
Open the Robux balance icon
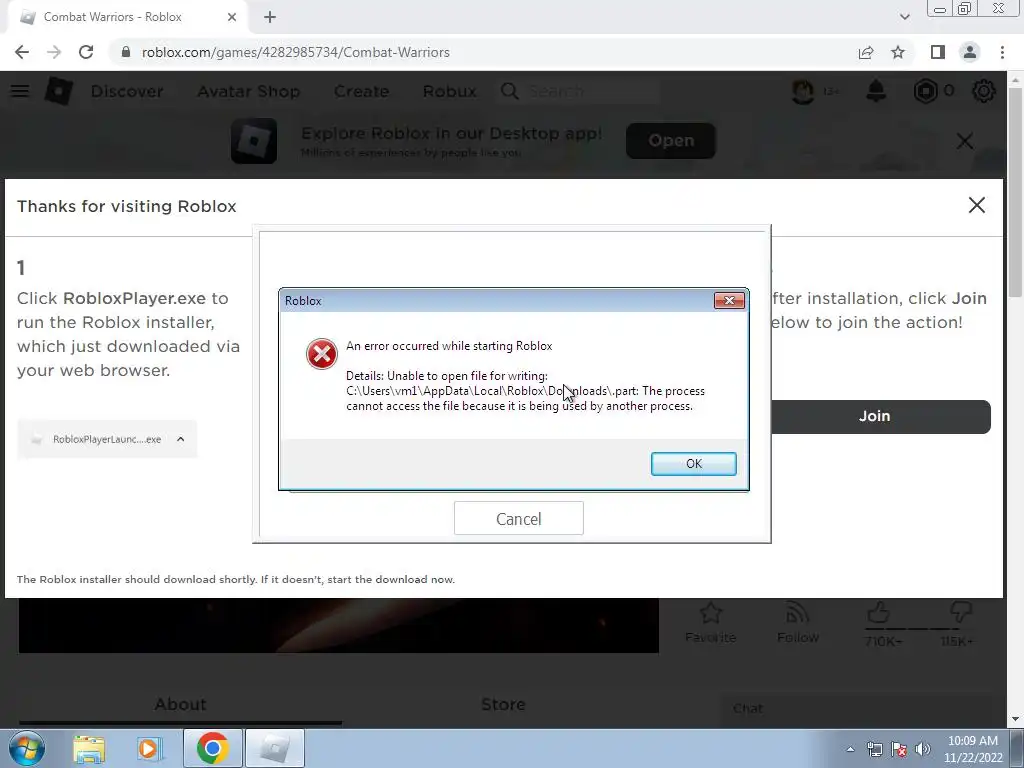point(925,91)
